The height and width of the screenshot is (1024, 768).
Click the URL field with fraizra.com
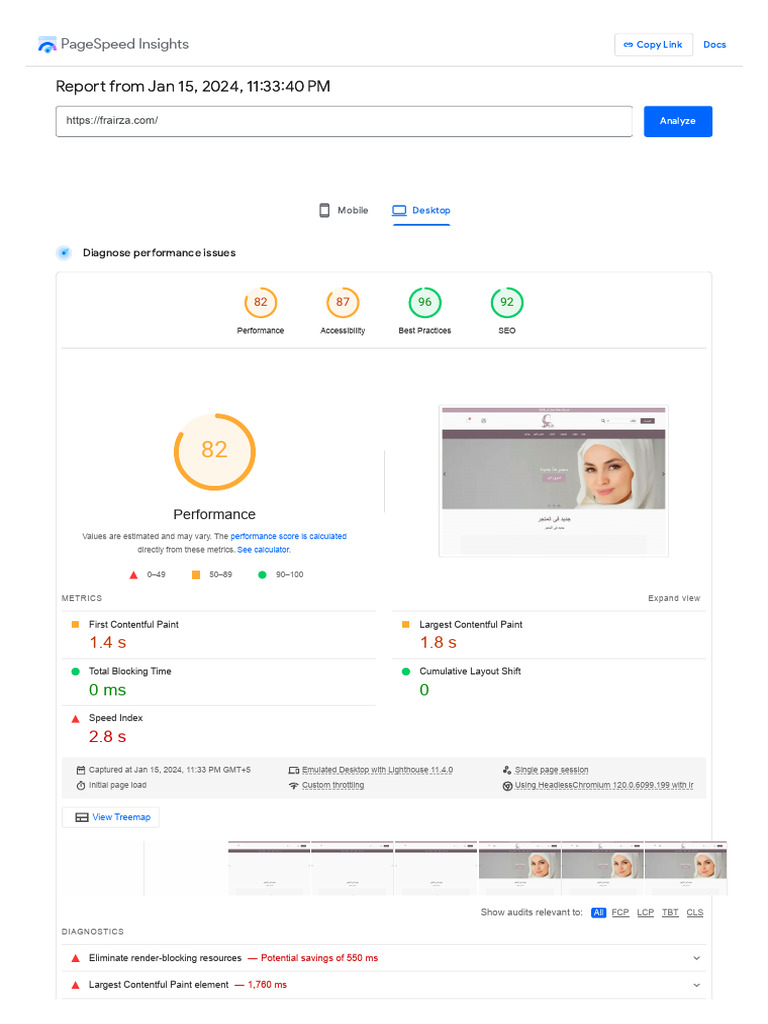pyautogui.click(x=344, y=121)
